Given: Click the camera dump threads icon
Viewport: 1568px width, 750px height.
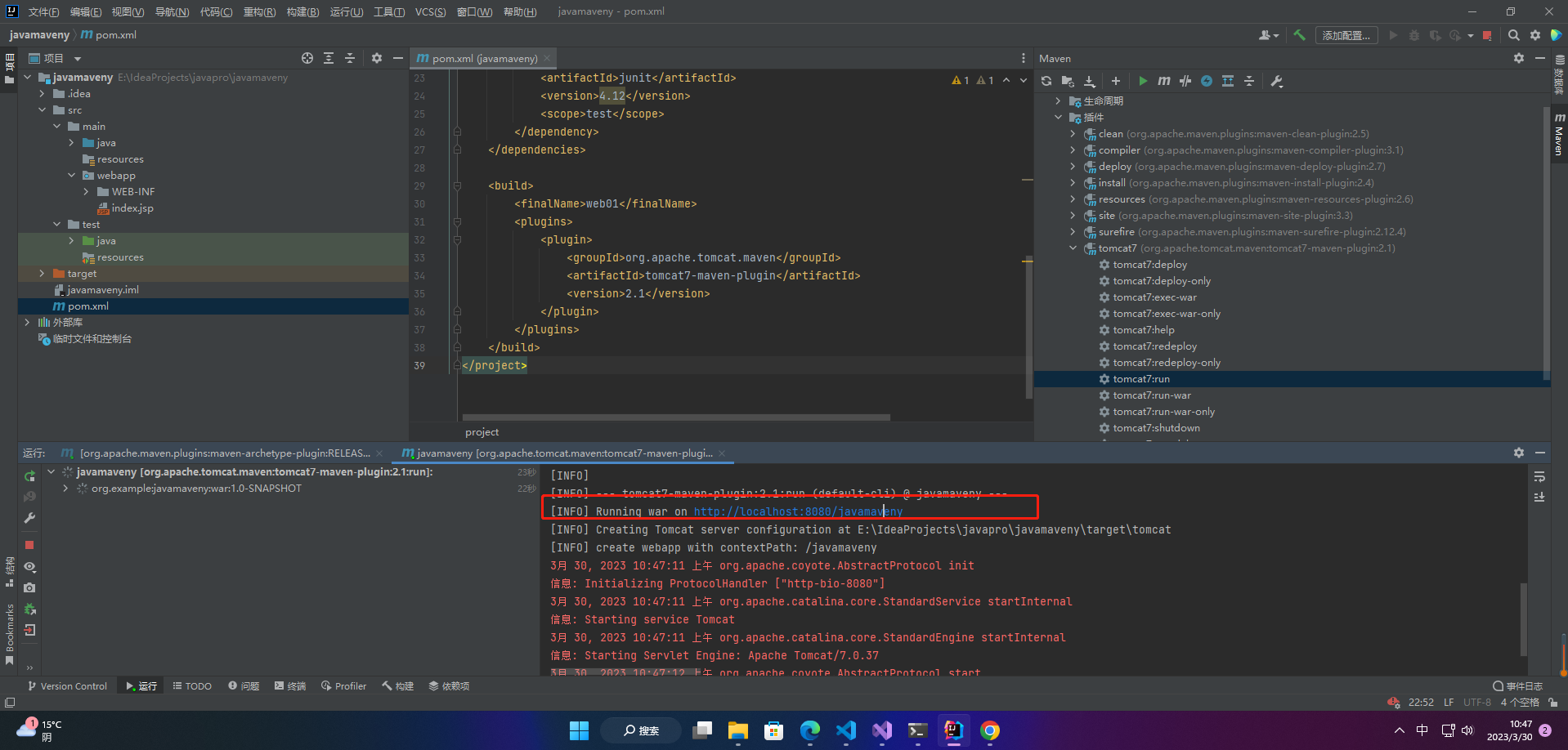Looking at the screenshot, I should (x=29, y=587).
